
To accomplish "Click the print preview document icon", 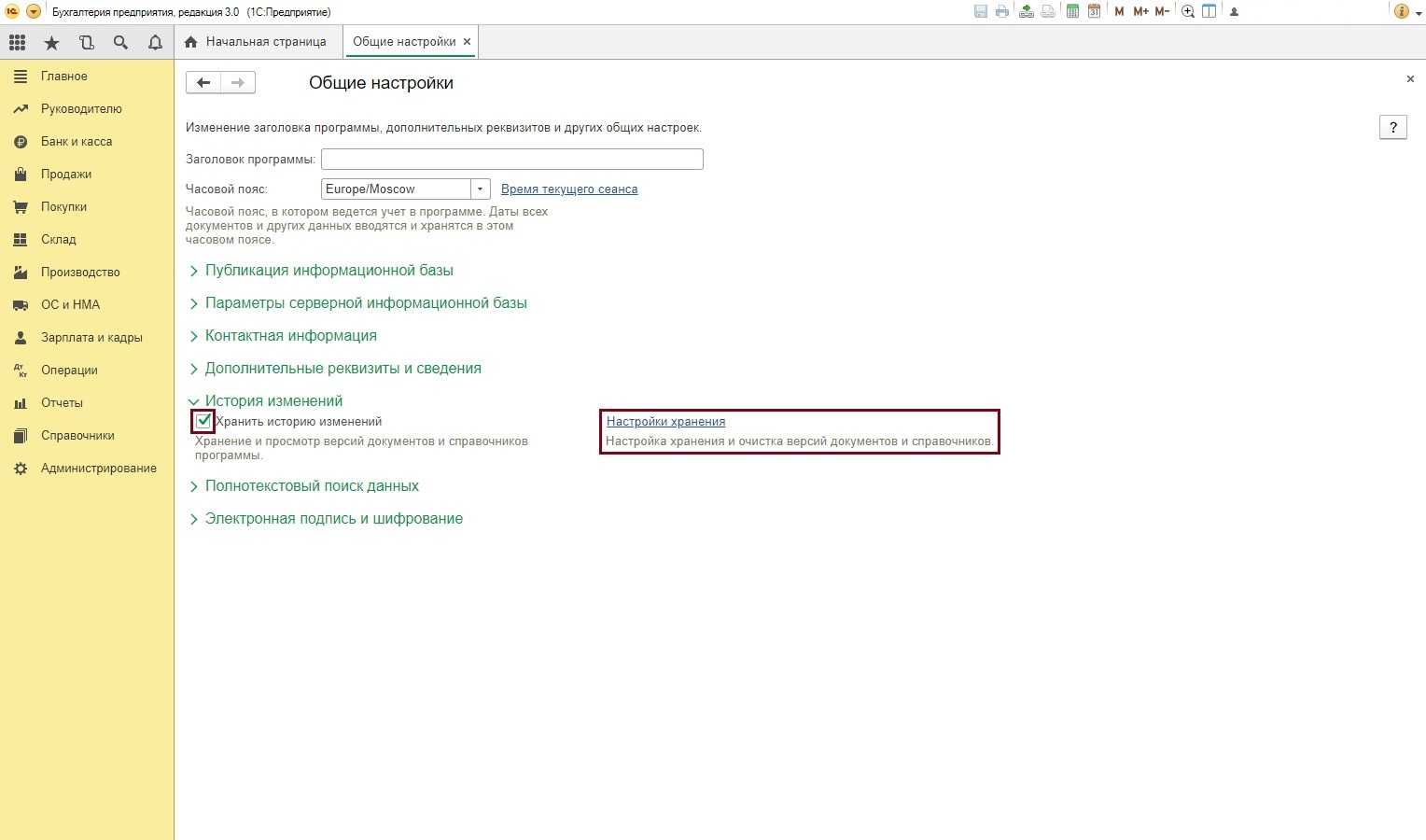I will point(1048,11).
